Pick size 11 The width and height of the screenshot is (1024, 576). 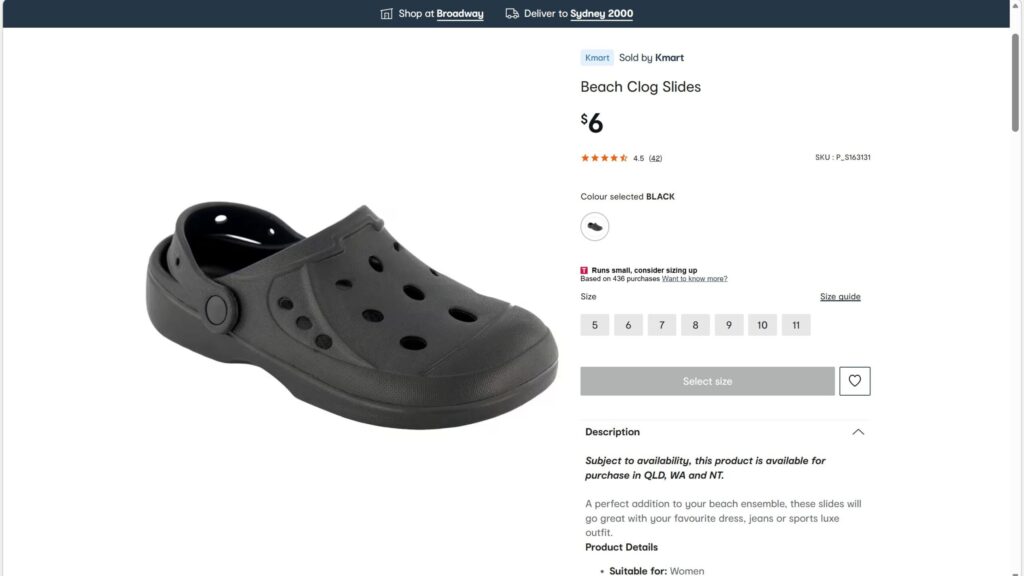(x=796, y=325)
